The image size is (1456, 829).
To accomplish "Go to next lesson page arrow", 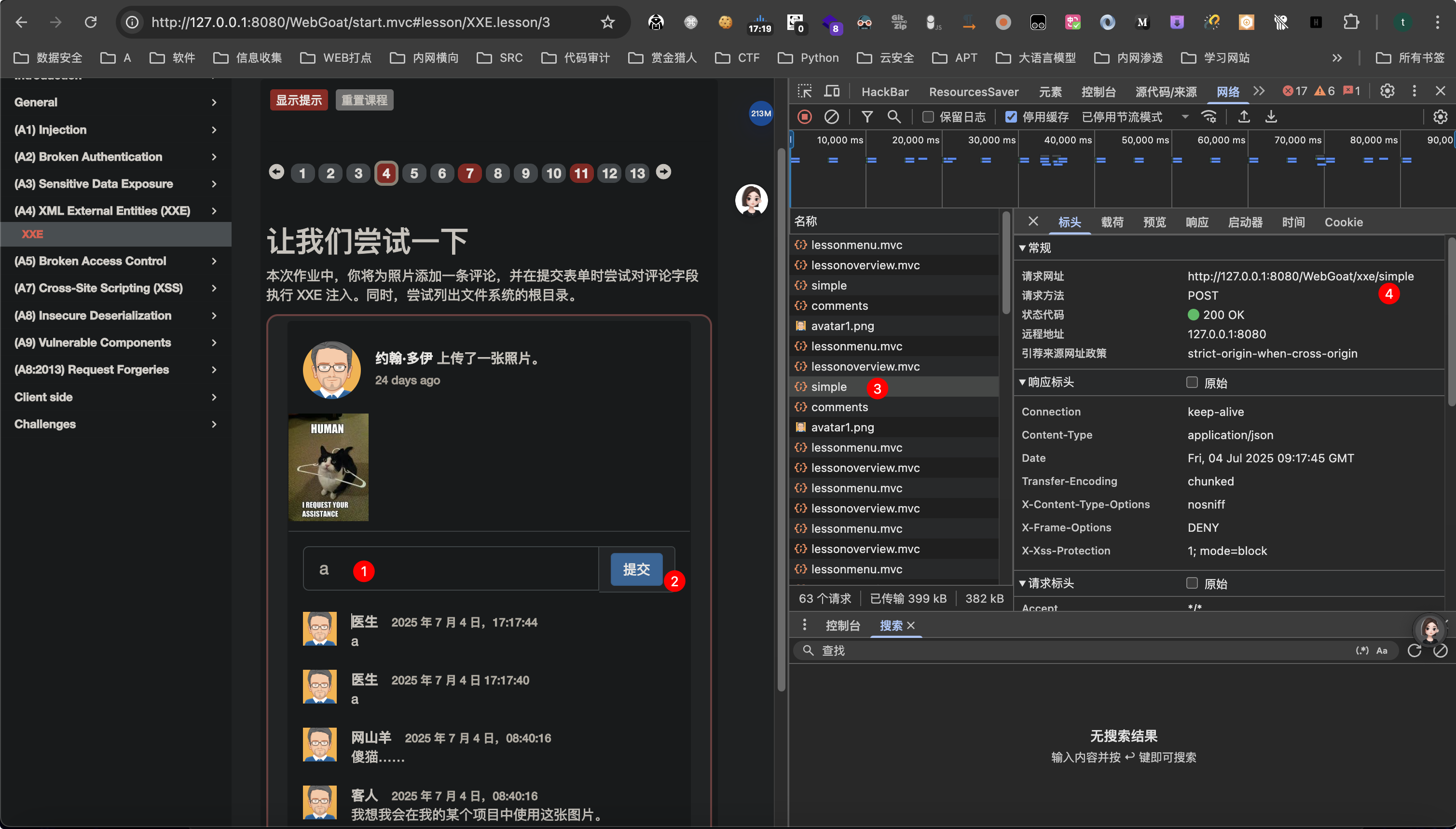I will (663, 172).
